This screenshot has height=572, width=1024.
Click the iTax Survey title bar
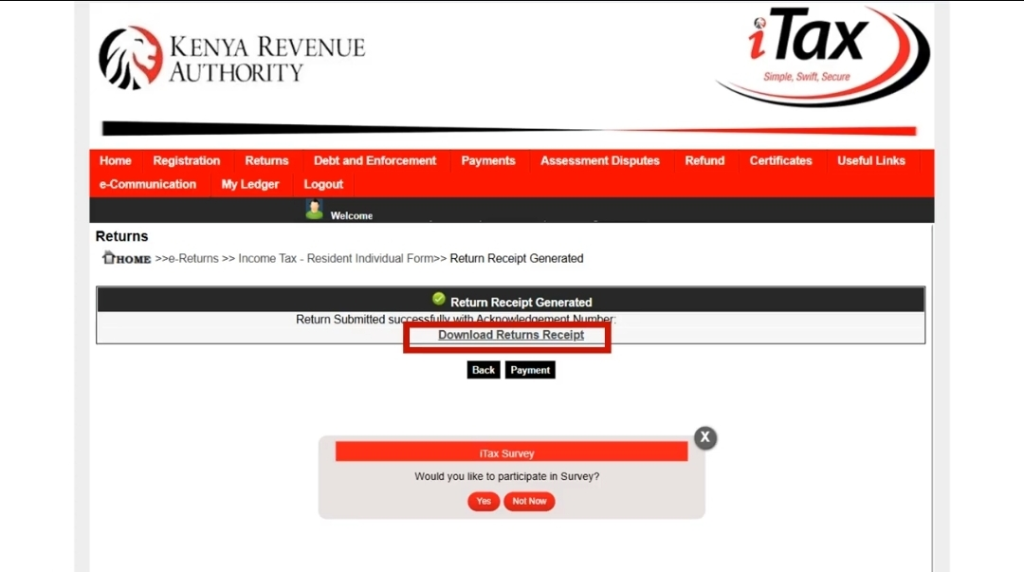511,453
